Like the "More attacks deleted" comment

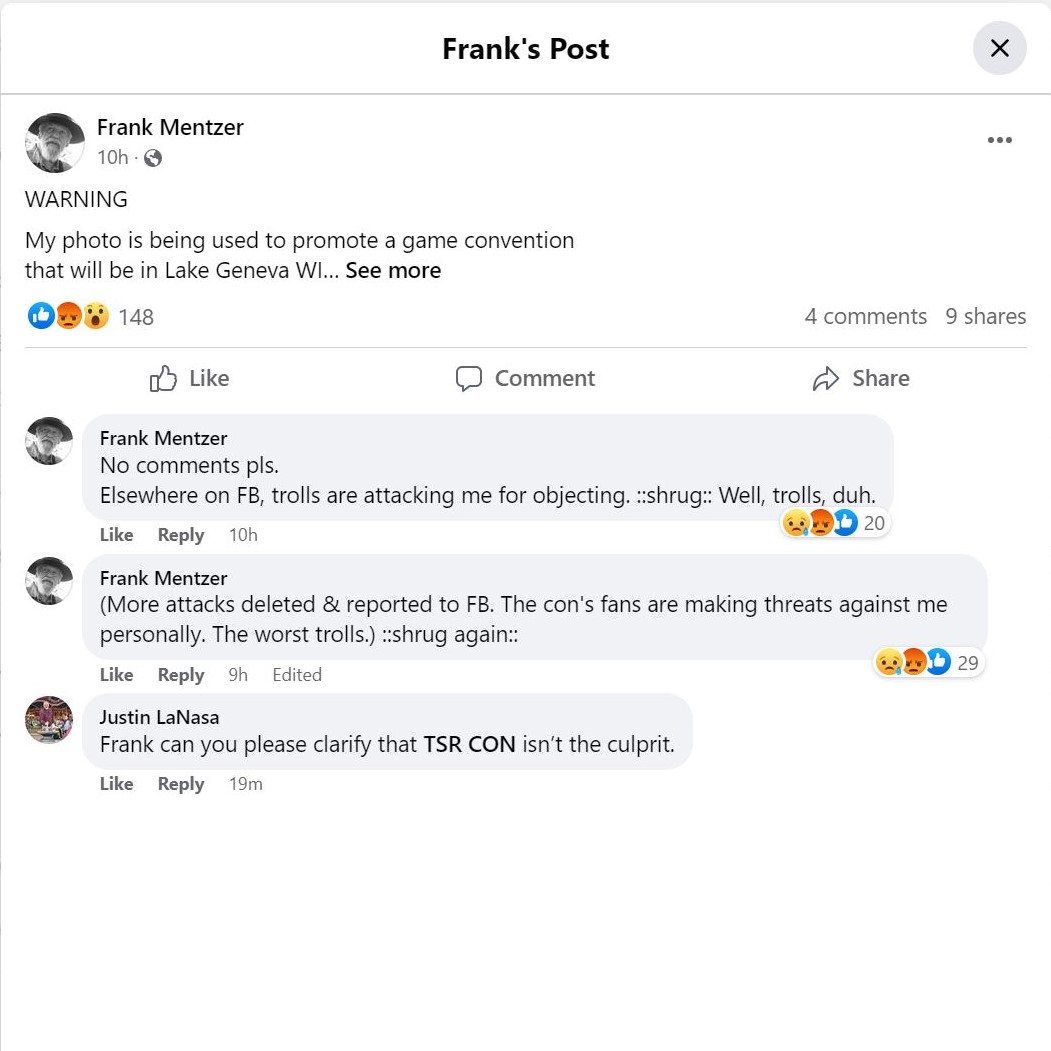[x=116, y=675]
